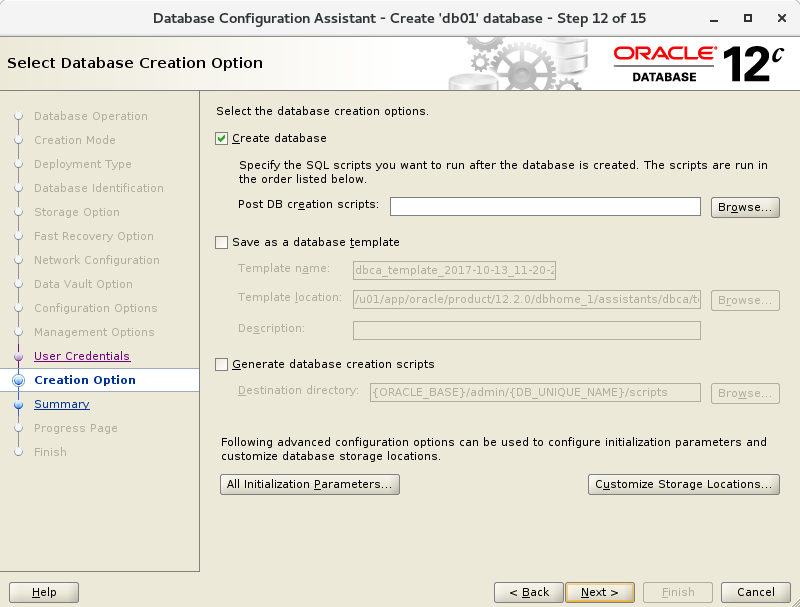
Task: Click the Summary step bullet icon
Action: (19, 404)
